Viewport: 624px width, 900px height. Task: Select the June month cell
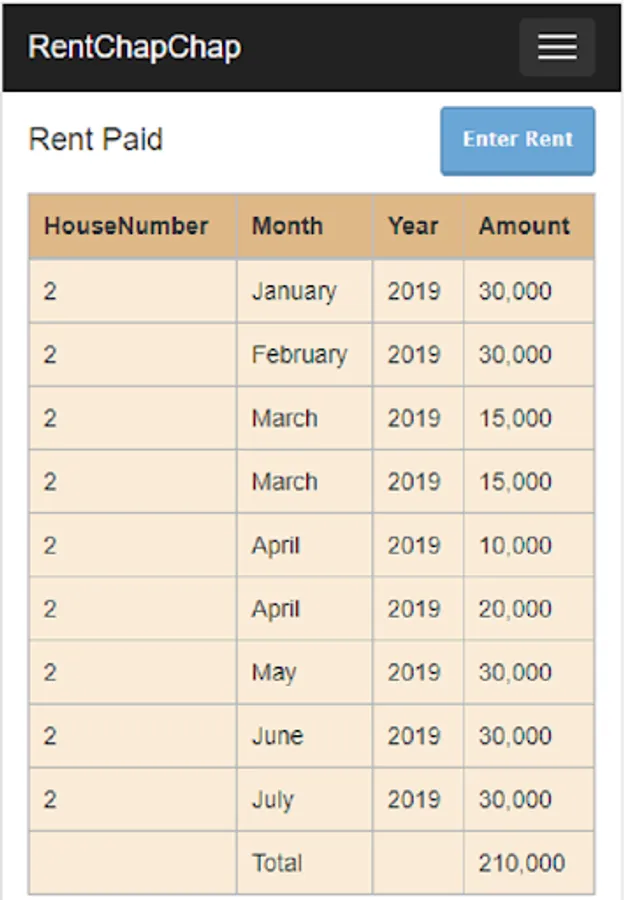click(x=277, y=736)
